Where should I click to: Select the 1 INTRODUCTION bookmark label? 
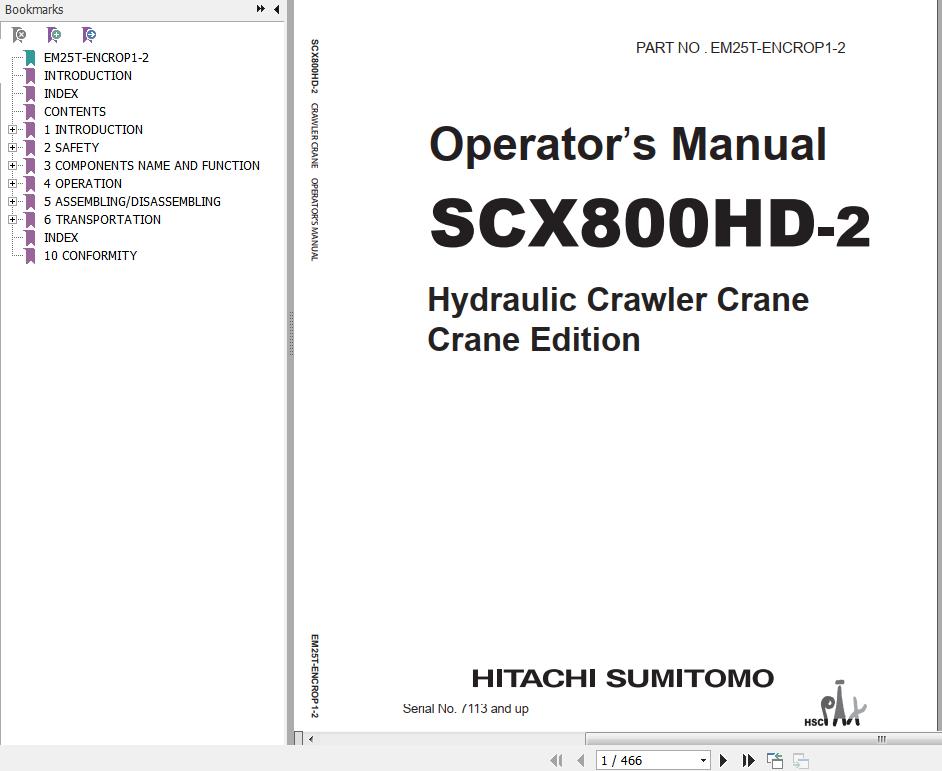tap(93, 130)
